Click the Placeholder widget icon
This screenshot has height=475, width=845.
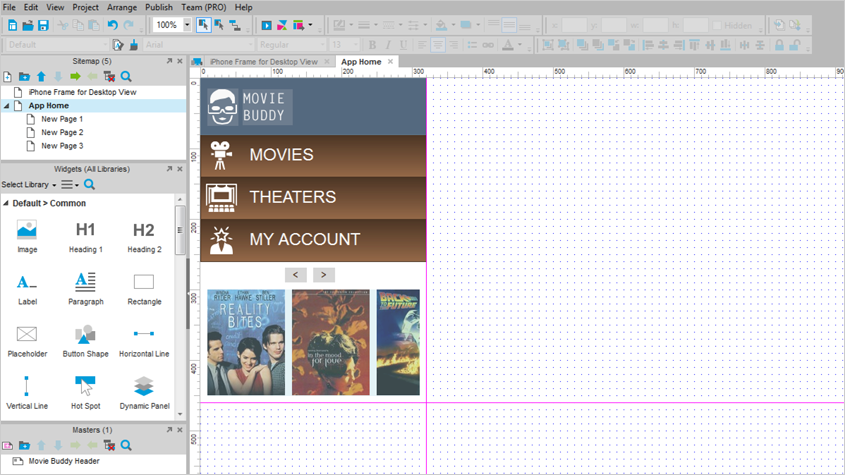pos(27,334)
